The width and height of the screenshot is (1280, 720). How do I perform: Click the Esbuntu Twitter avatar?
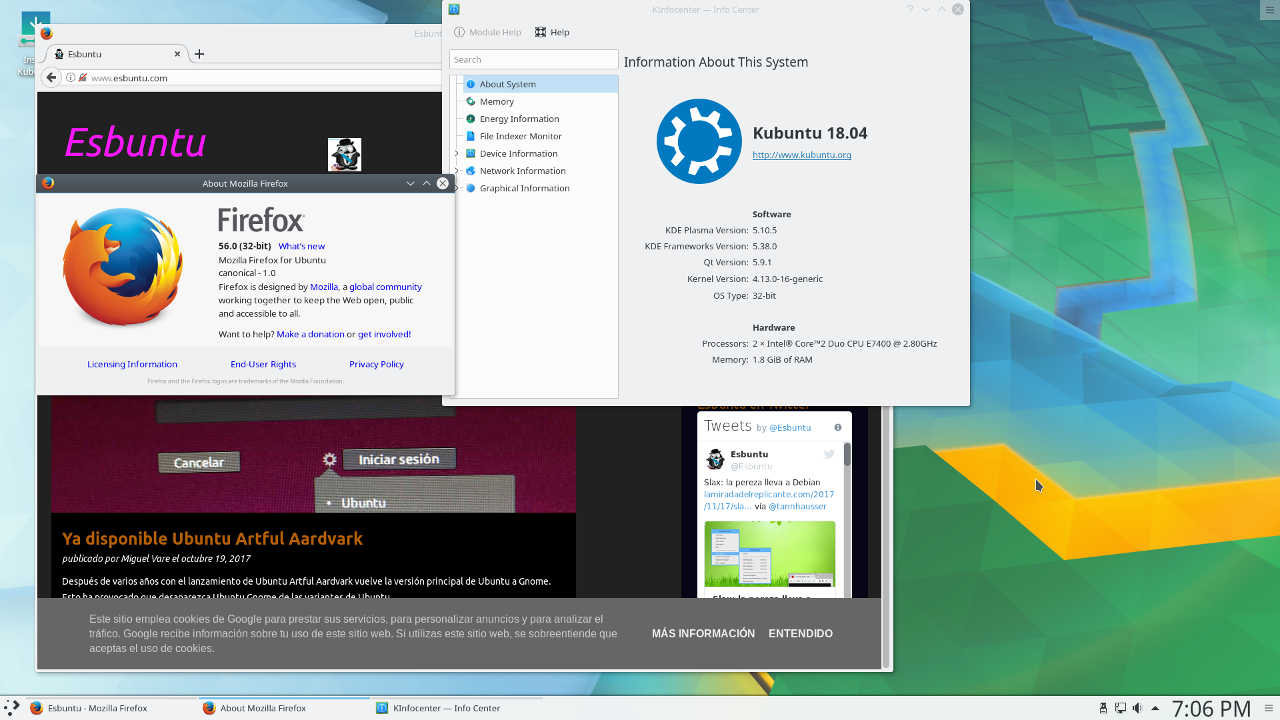click(715, 460)
